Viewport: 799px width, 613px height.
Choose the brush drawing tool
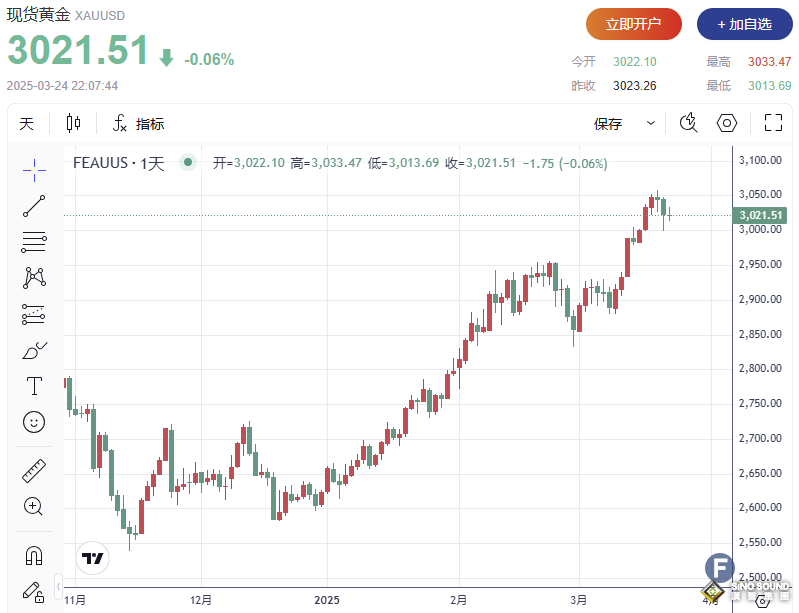pyautogui.click(x=34, y=350)
